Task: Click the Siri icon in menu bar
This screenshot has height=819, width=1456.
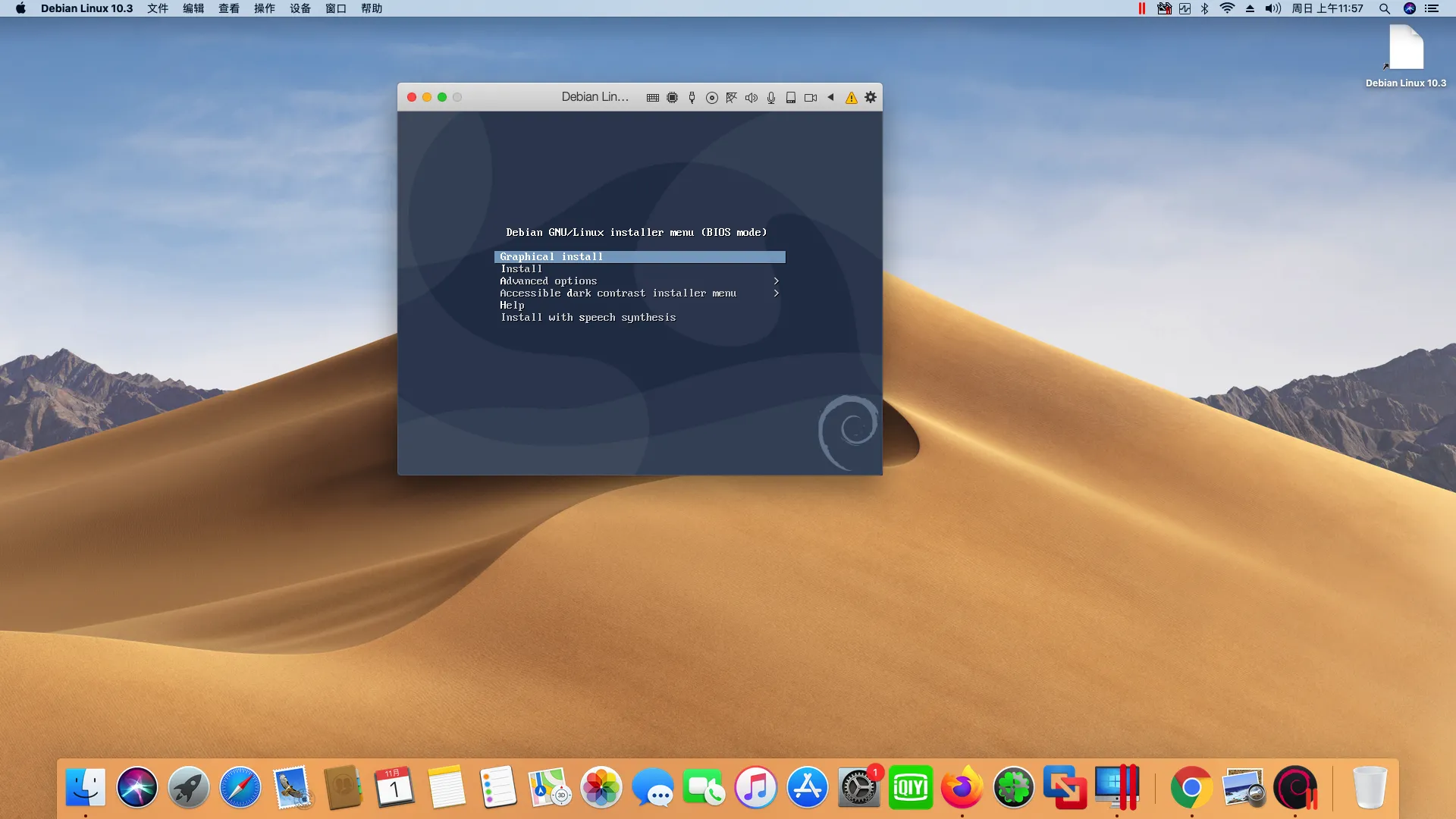Action: [x=1409, y=8]
